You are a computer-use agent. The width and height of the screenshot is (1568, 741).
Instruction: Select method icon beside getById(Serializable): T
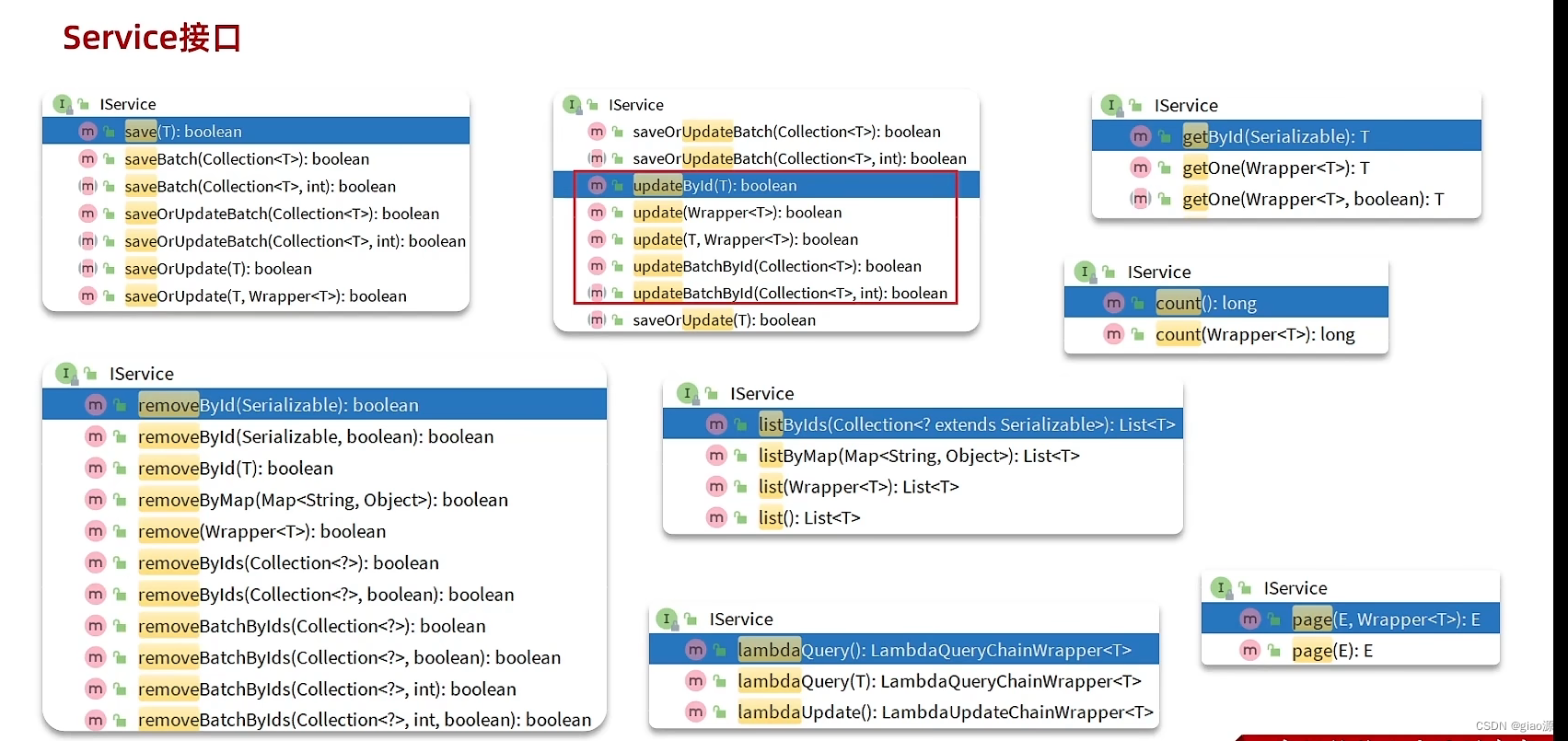click(x=1141, y=136)
